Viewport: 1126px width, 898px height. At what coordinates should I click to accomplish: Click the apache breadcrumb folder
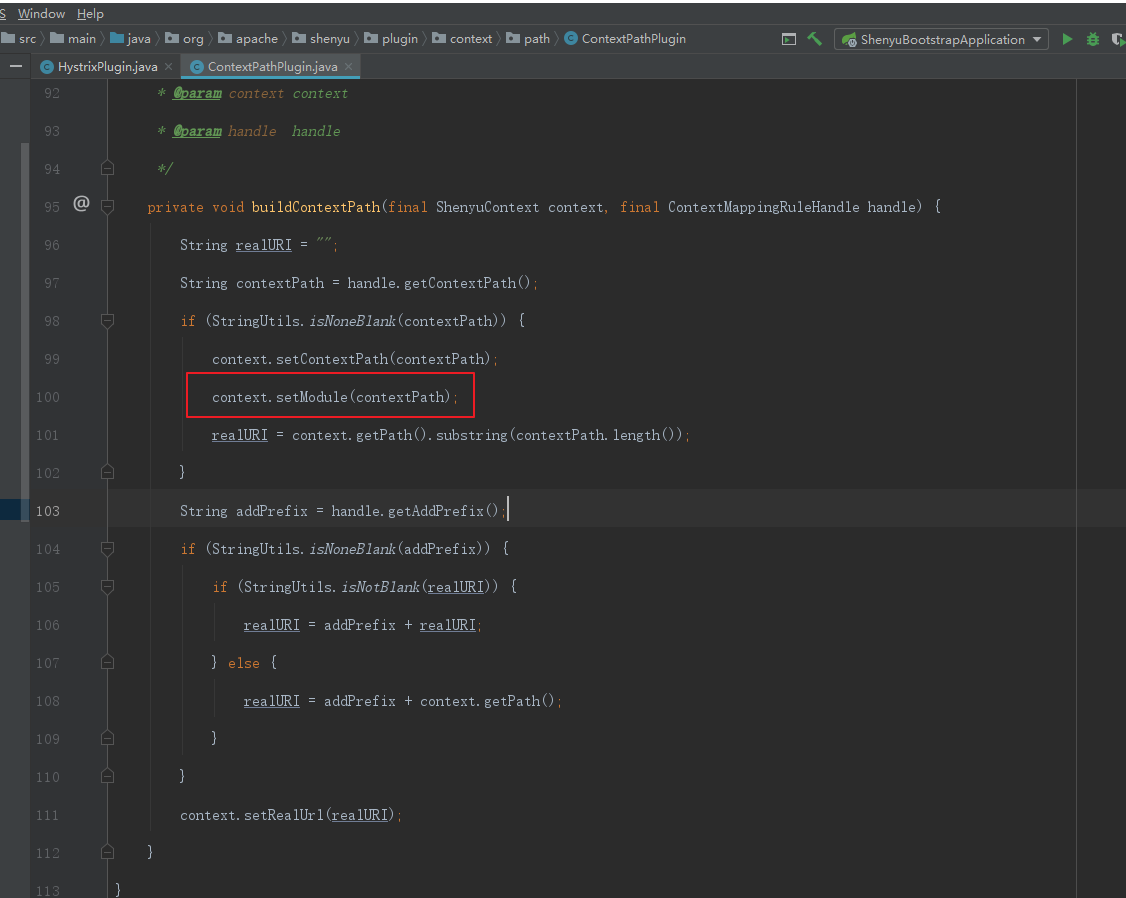(248, 39)
